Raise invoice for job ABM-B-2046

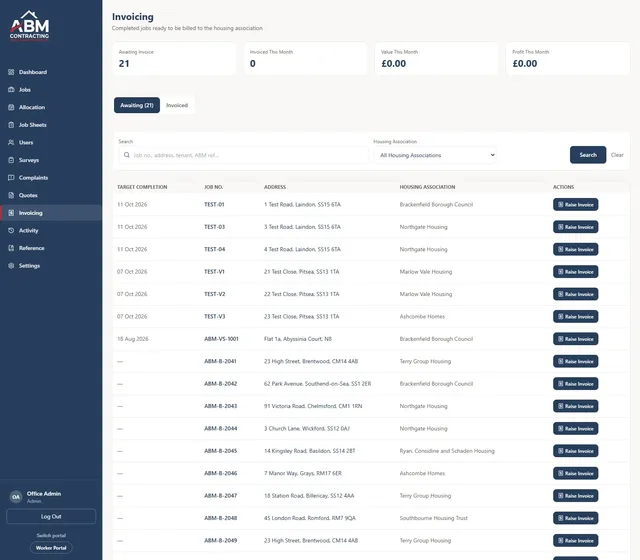[576, 473]
